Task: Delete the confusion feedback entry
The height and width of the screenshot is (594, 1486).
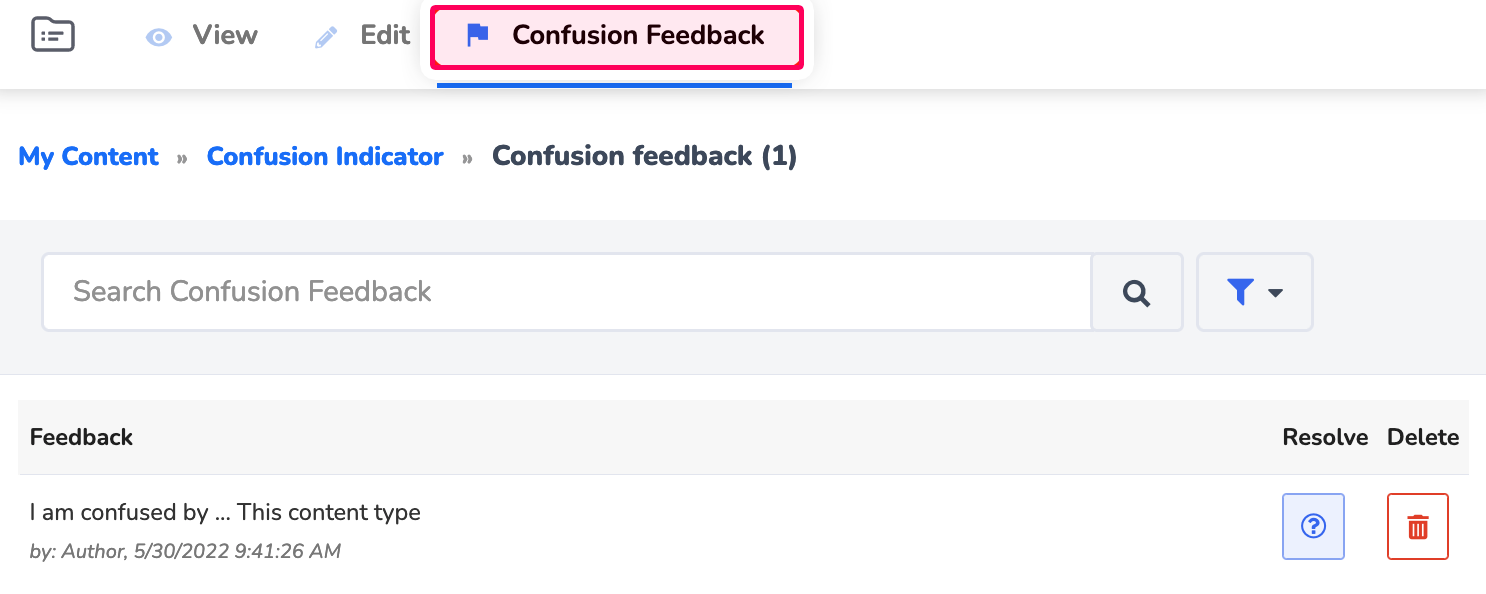Action: 1417,526
